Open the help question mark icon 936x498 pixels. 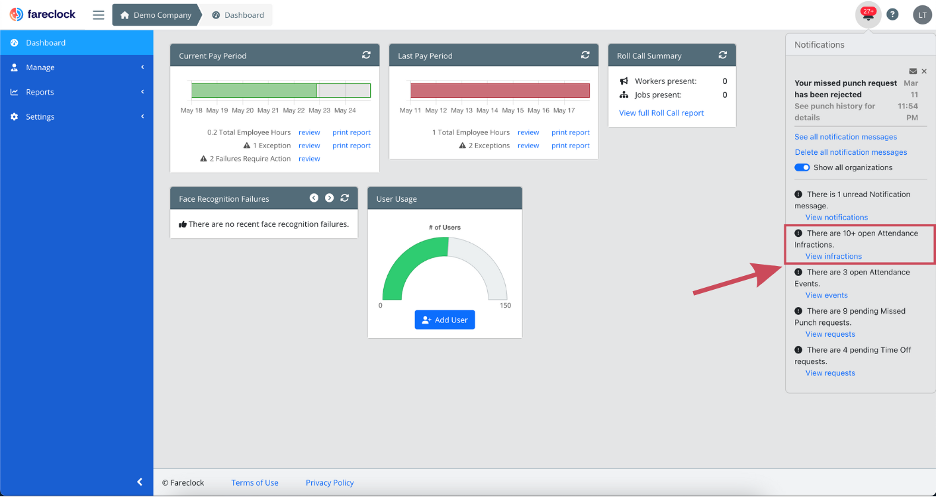892,15
